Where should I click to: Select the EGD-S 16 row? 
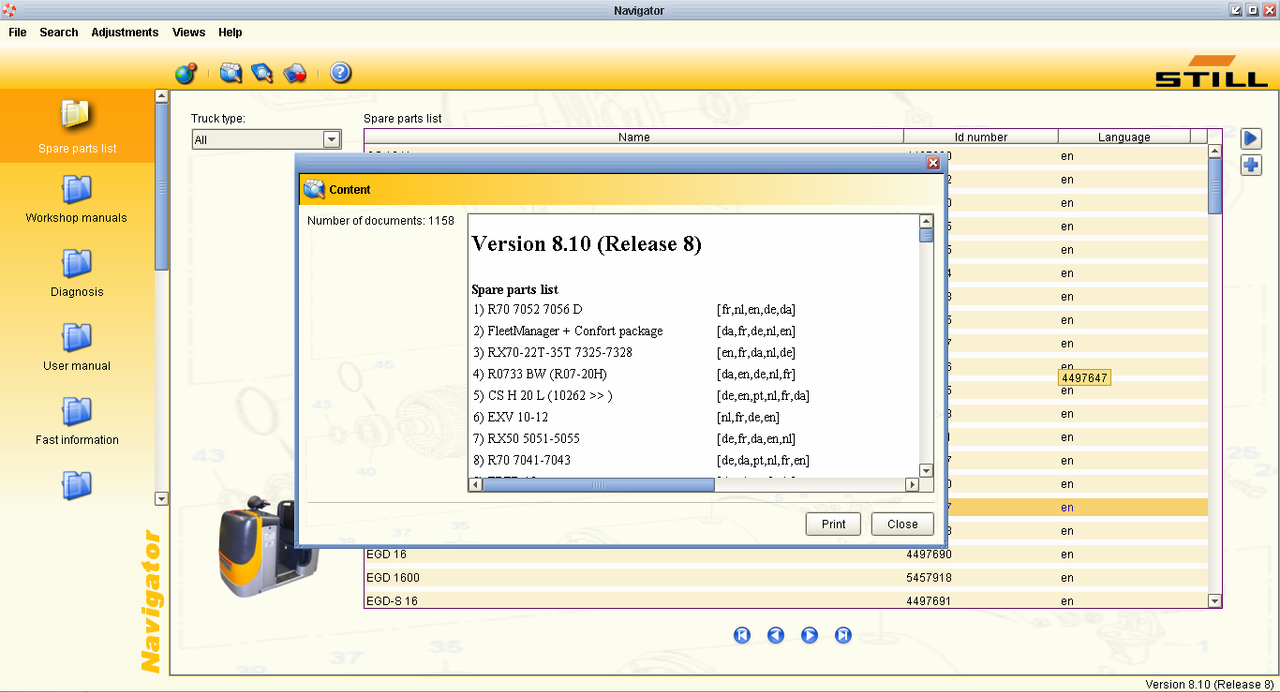pyautogui.click(x=786, y=601)
